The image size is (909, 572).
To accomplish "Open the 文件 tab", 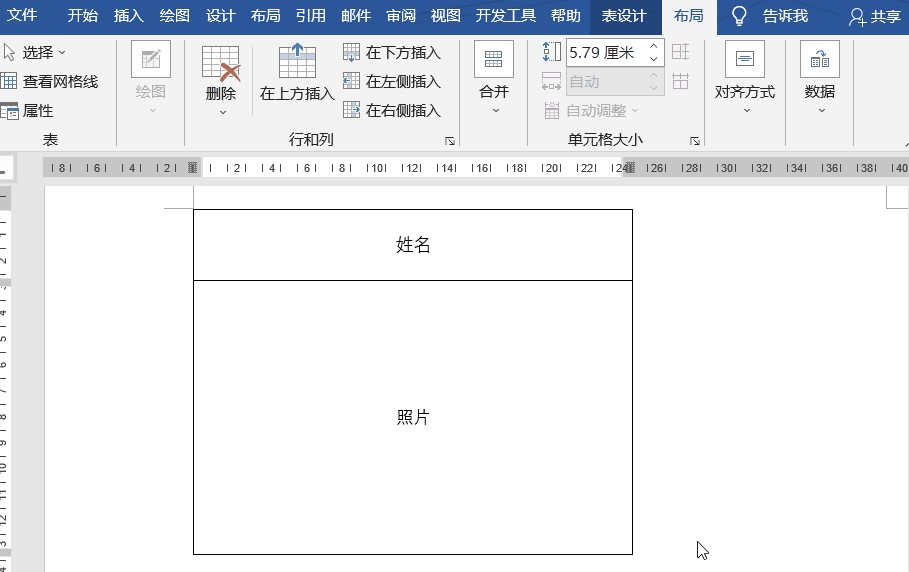I will pos(21,15).
